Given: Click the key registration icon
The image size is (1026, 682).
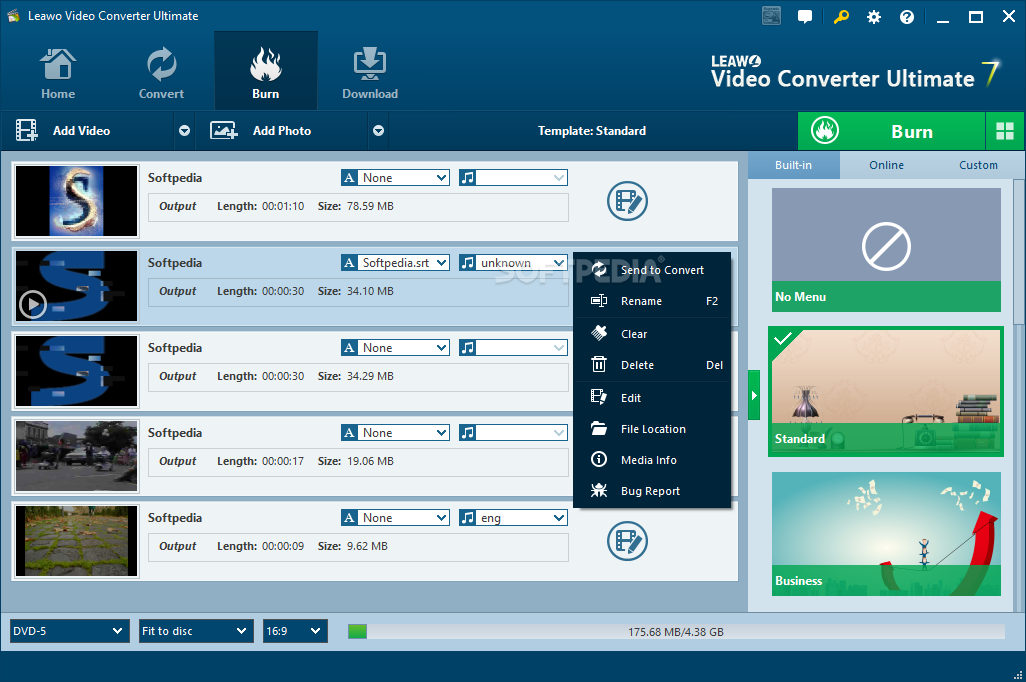Looking at the screenshot, I should (x=841, y=16).
